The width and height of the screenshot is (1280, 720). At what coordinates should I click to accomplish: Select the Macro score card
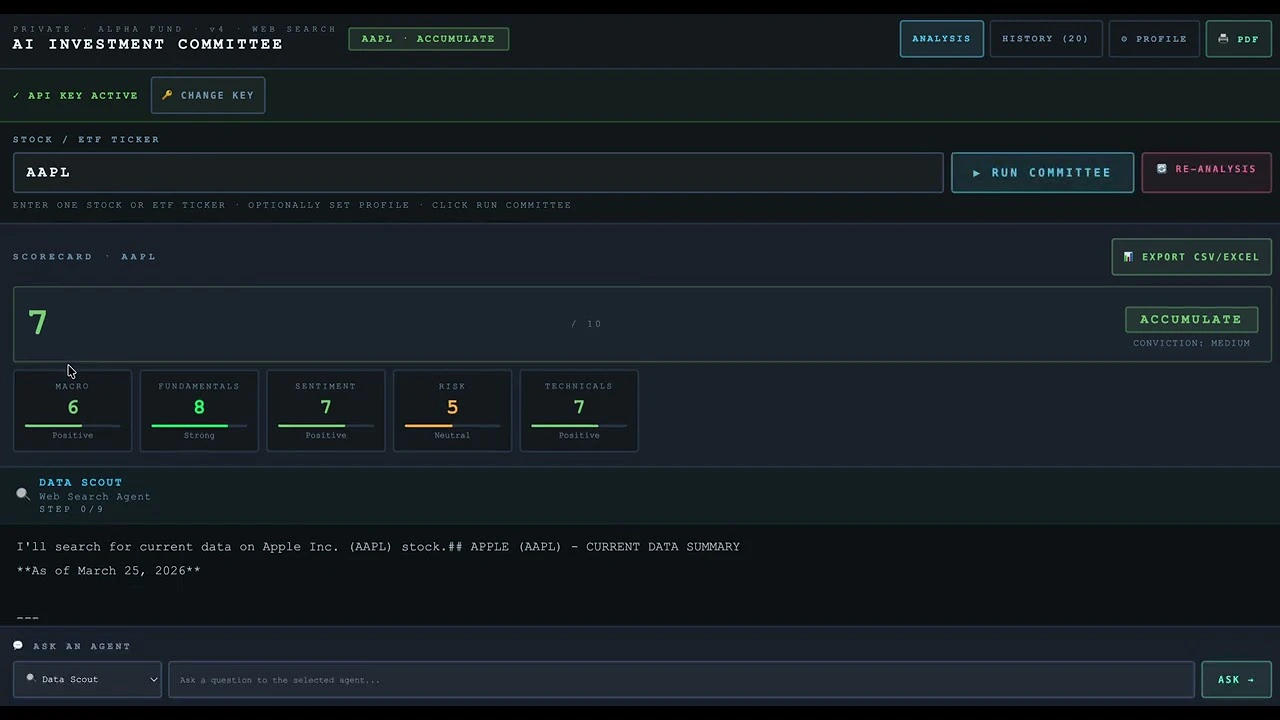[x=72, y=411]
